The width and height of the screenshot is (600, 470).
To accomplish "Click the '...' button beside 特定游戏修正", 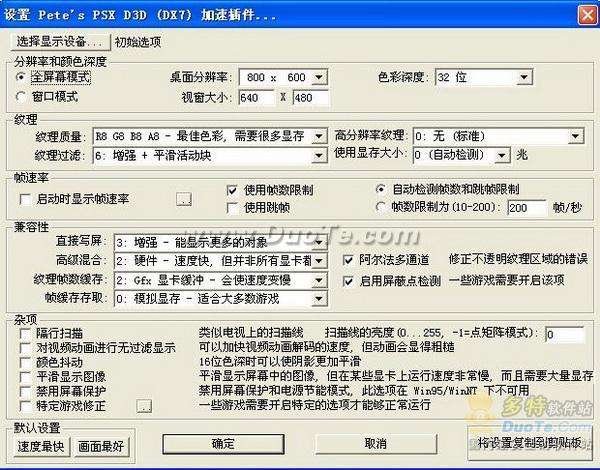I will pyautogui.click(x=143, y=406).
